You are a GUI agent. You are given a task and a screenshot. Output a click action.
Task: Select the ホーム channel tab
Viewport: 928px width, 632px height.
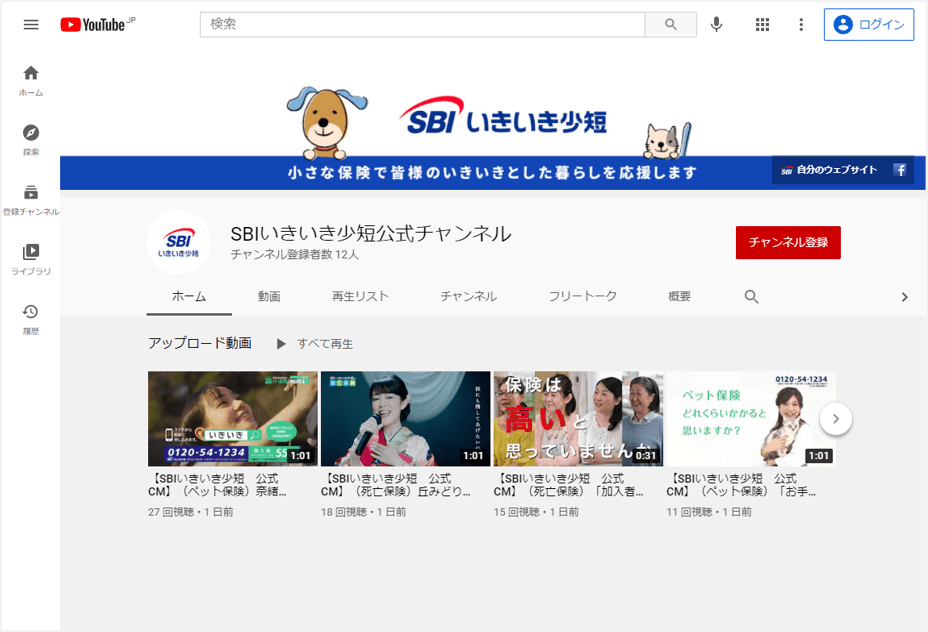(189, 296)
